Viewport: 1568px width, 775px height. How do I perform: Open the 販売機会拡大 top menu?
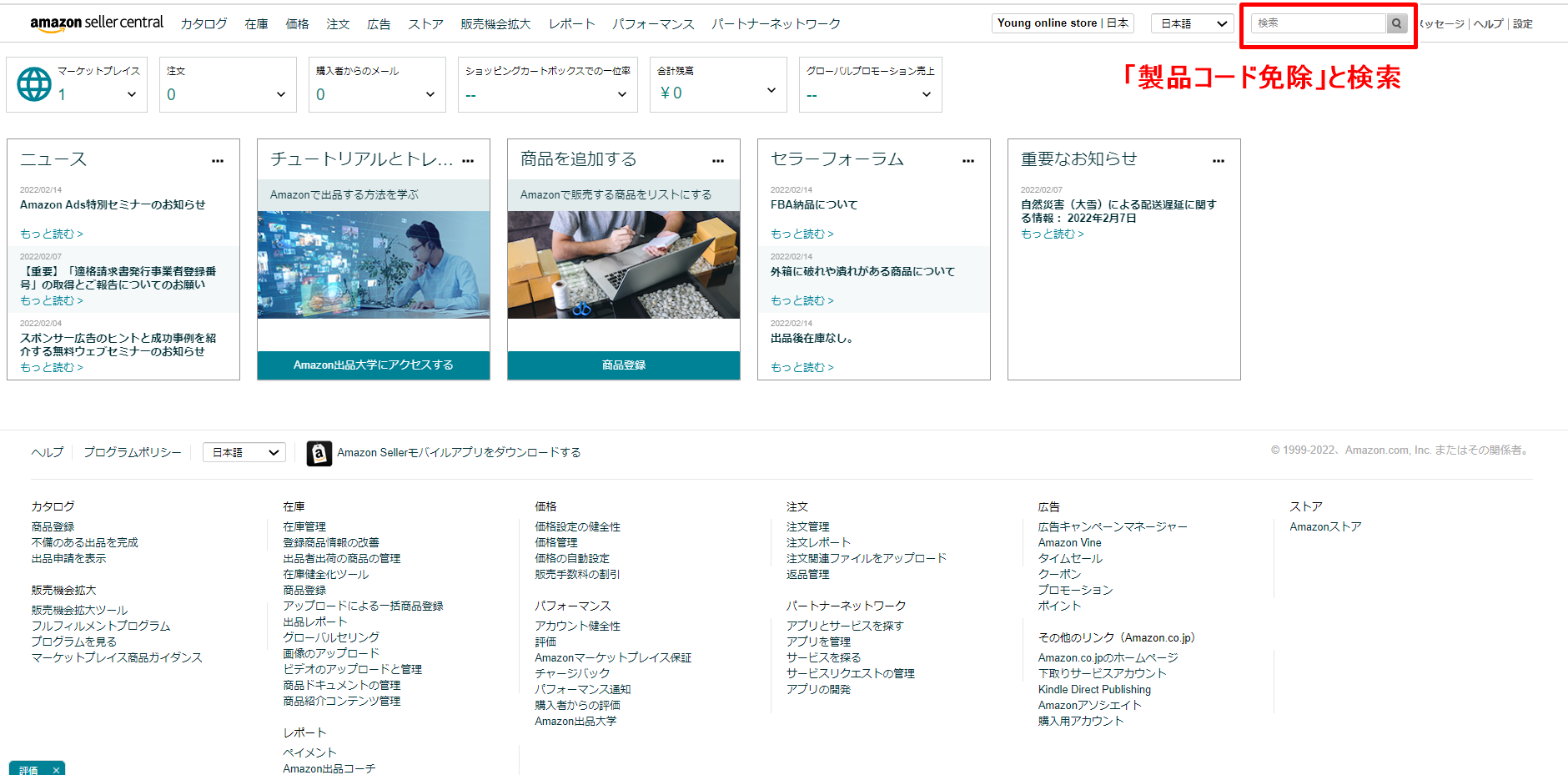point(495,24)
